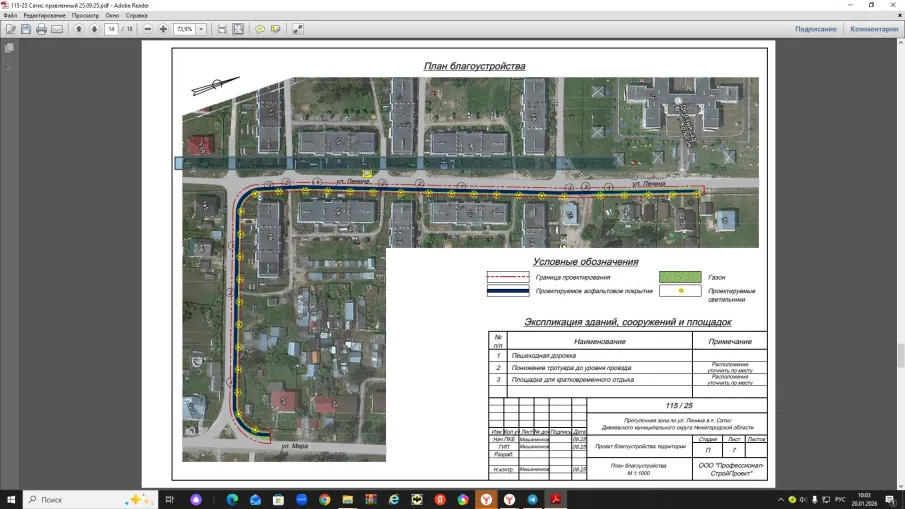Open Windows Start menu

click(x=11, y=499)
